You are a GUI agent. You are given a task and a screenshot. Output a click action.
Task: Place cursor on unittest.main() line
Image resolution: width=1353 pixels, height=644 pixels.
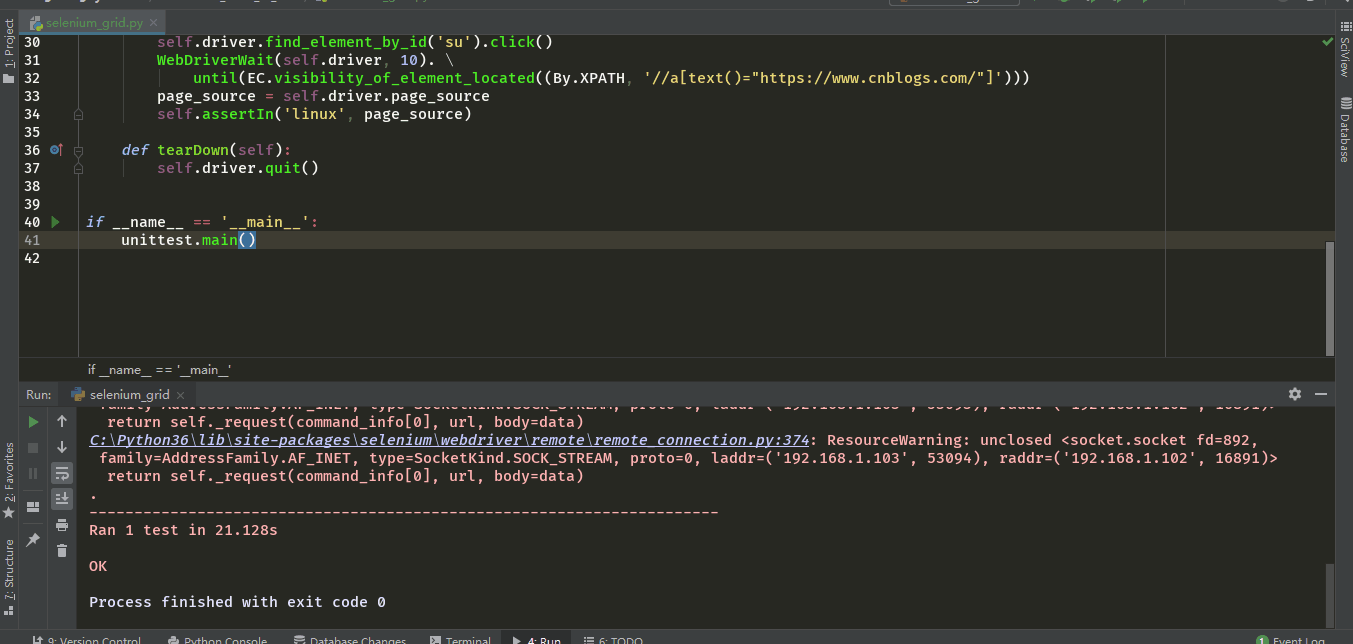(x=189, y=240)
